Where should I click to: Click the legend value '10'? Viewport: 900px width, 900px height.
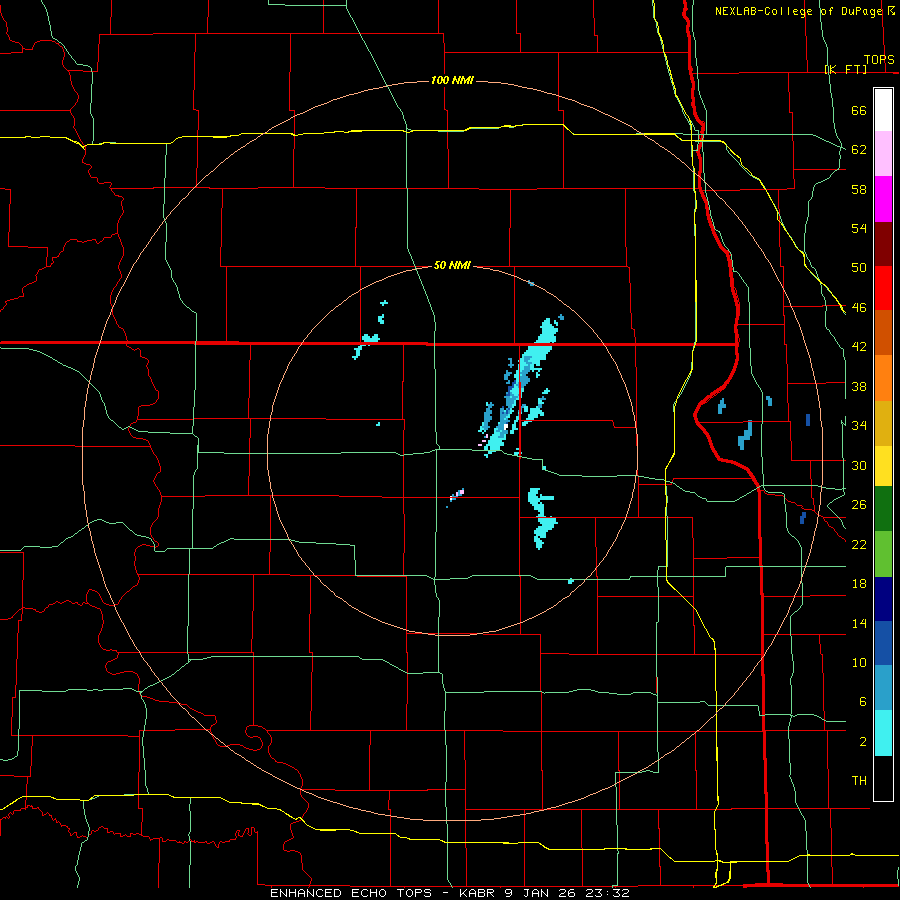859,662
